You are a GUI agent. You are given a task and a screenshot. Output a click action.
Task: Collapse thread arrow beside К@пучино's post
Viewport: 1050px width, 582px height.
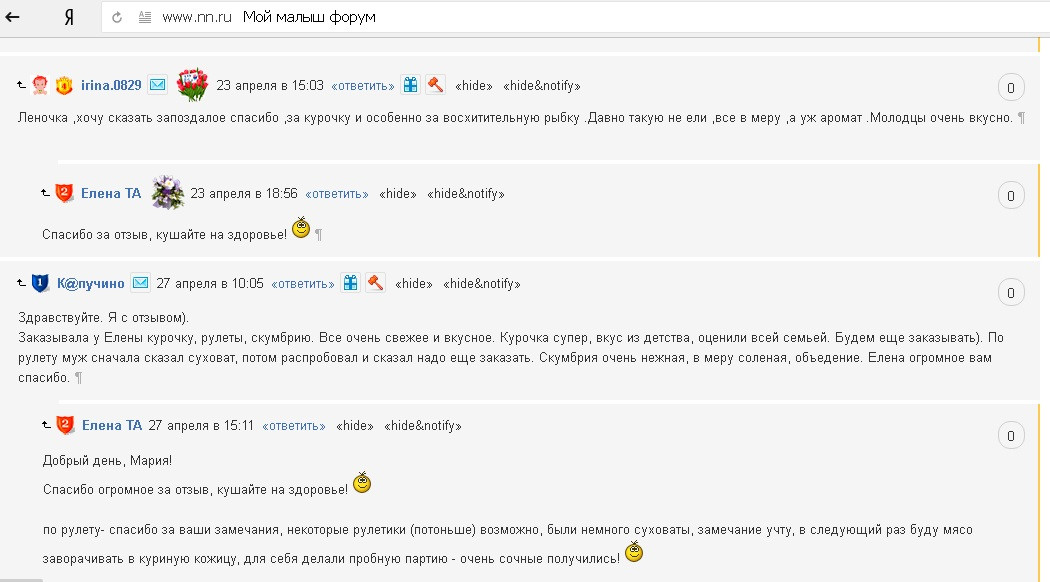[x=21, y=283]
